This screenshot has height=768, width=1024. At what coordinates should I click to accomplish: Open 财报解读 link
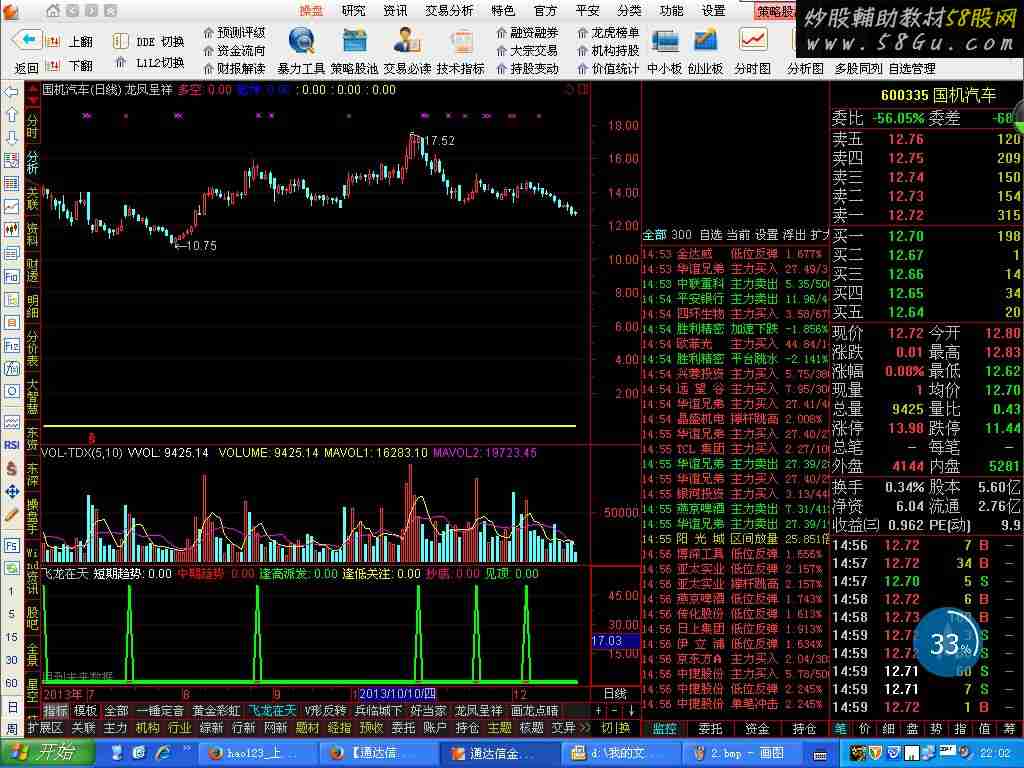tap(234, 68)
